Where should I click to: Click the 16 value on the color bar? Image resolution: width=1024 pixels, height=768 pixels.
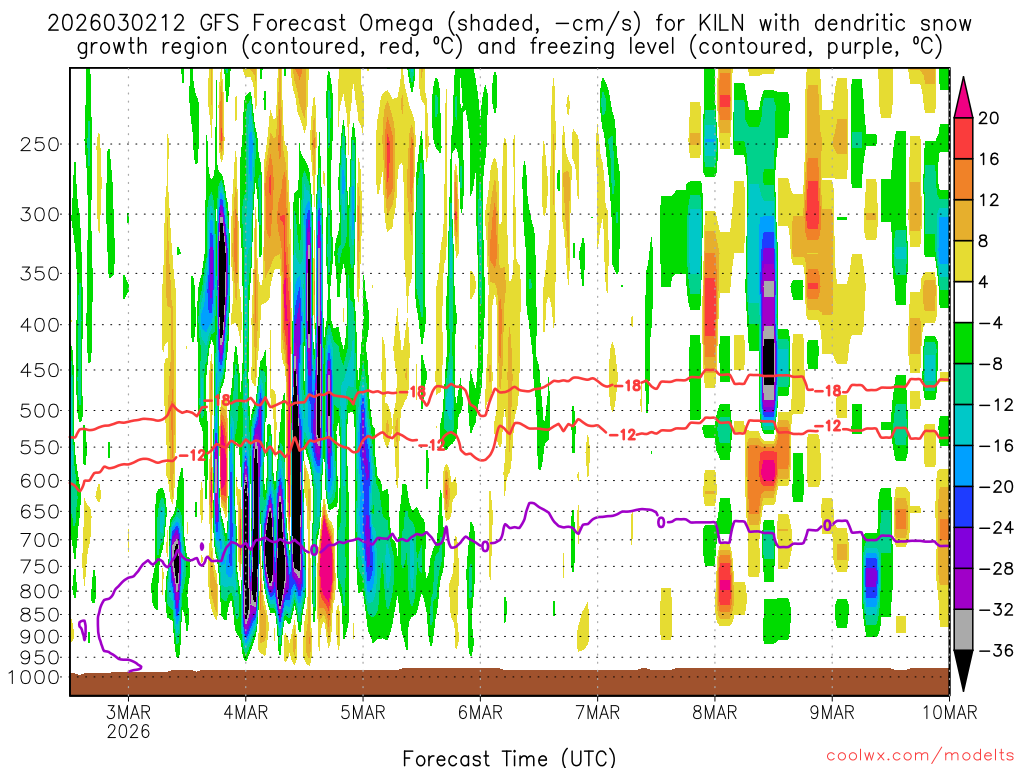click(x=989, y=159)
